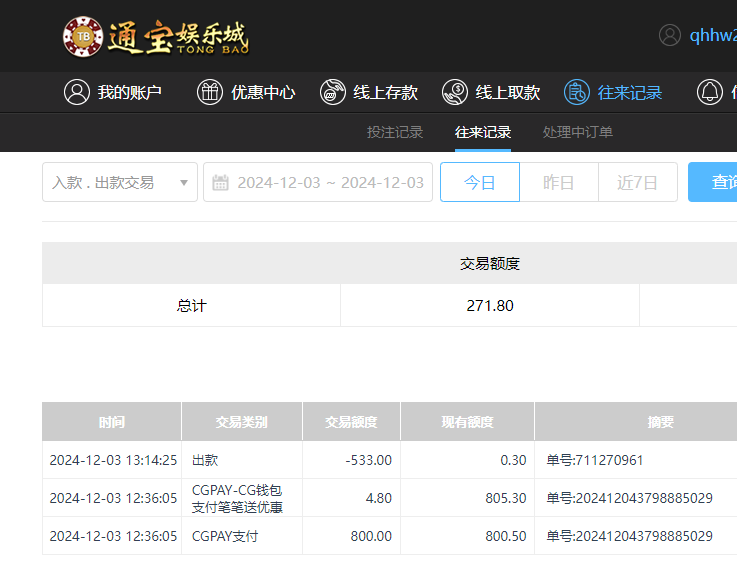This screenshot has height=576, width=737.
Task: Expand the transaction type dropdown arrow
Action: pos(183,183)
